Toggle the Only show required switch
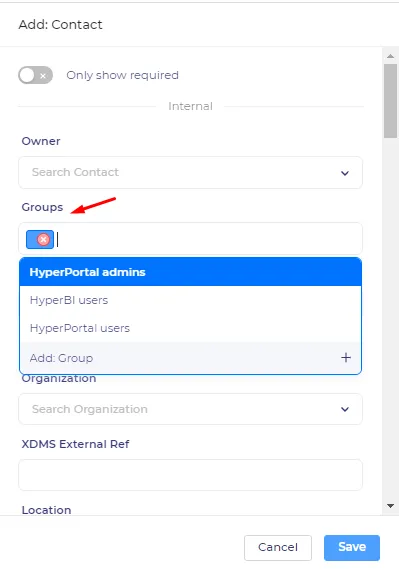Image resolution: width=399 pixels, height=578 pixels. coord(35,75)
